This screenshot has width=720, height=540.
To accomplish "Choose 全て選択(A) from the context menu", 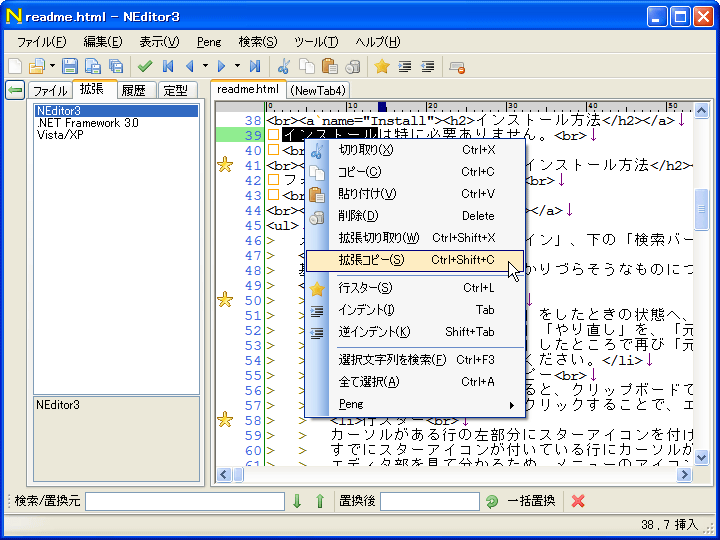I will (x=415, y=382).
